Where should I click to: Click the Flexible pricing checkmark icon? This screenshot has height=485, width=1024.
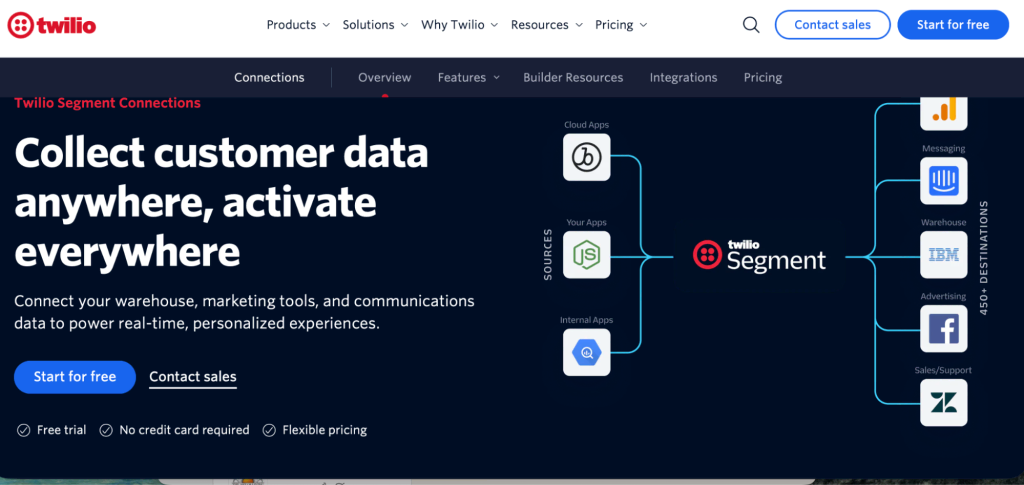coord(269,430)
